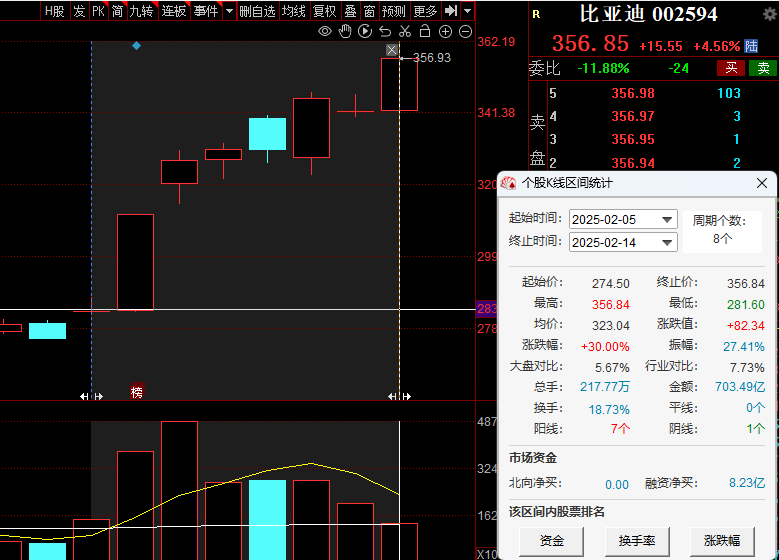Select the 卖3 order row at 356.95

[653, 139]
